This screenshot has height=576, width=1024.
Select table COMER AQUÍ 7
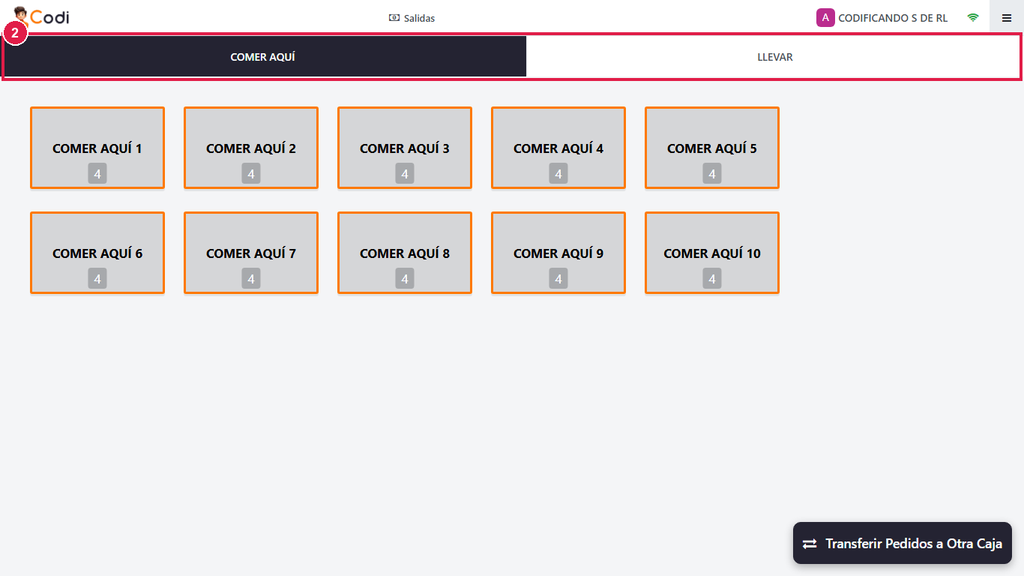click(251, 253)
